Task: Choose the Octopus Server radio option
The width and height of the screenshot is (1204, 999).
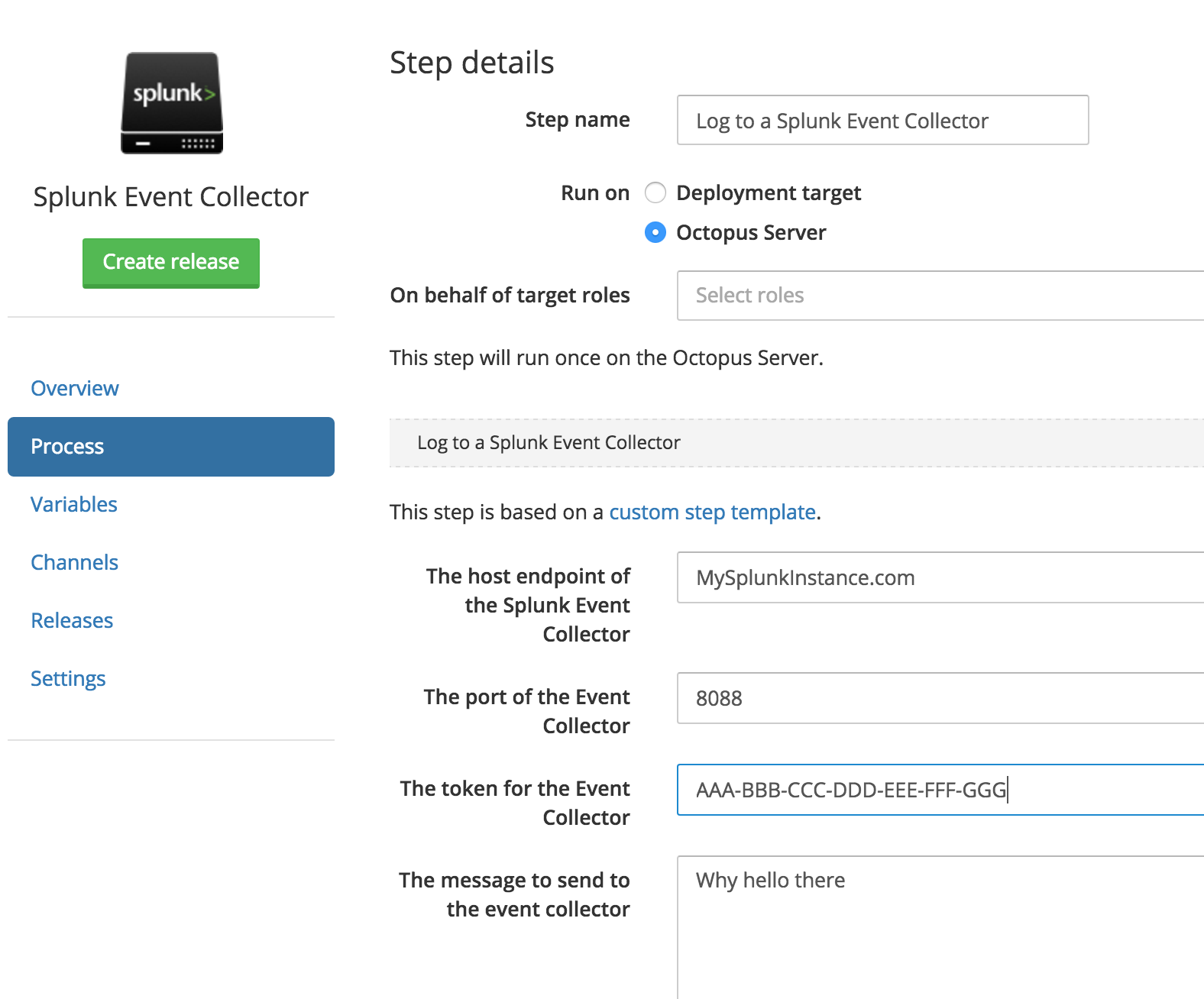Action: click(655, 232)
